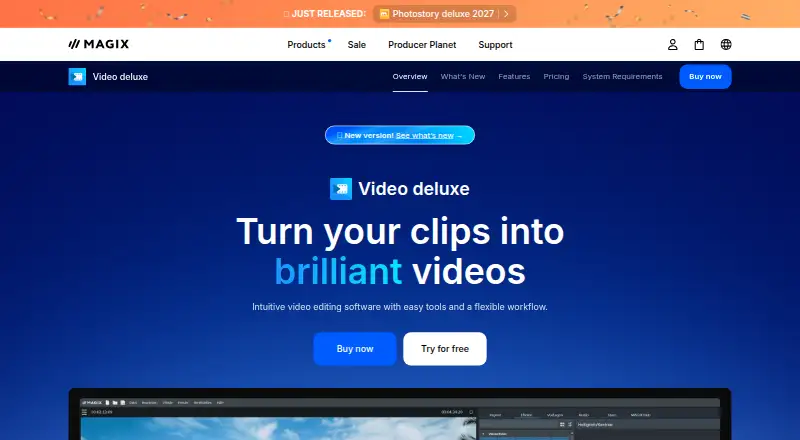Click the Buy now button below the headline
Image resolution: width=800 pixels, height=440 pixels.
pyautogui.click(x=355, y=349)
